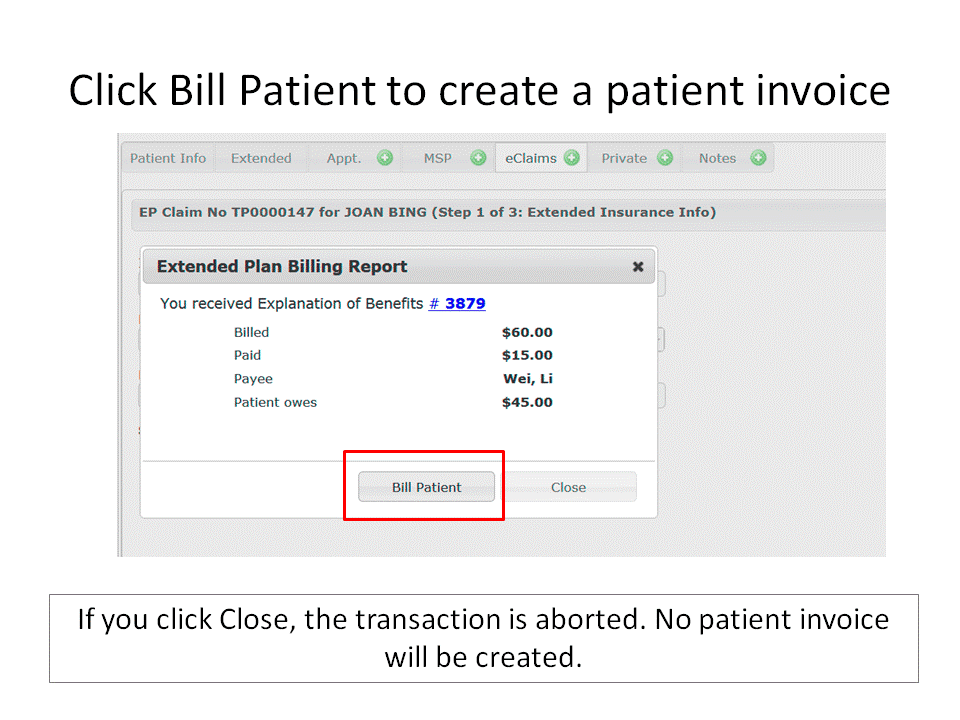Select the eClaims tab label
Screen dimensions: 960x720
[530, 158]
